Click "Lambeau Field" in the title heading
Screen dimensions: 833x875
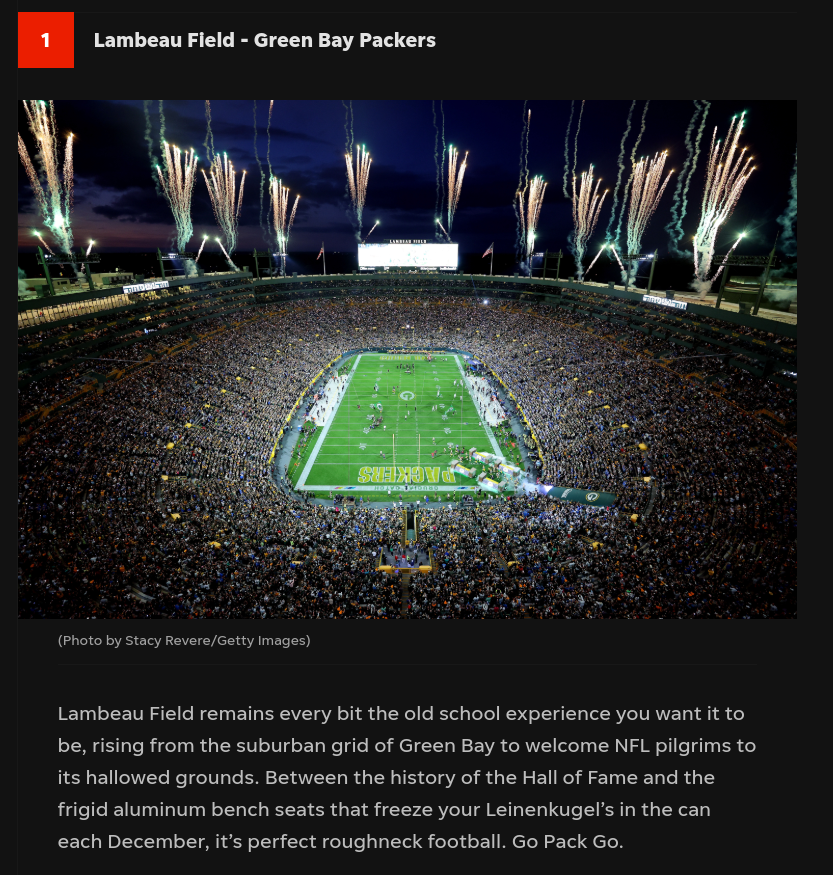click(x=164, y=40)
